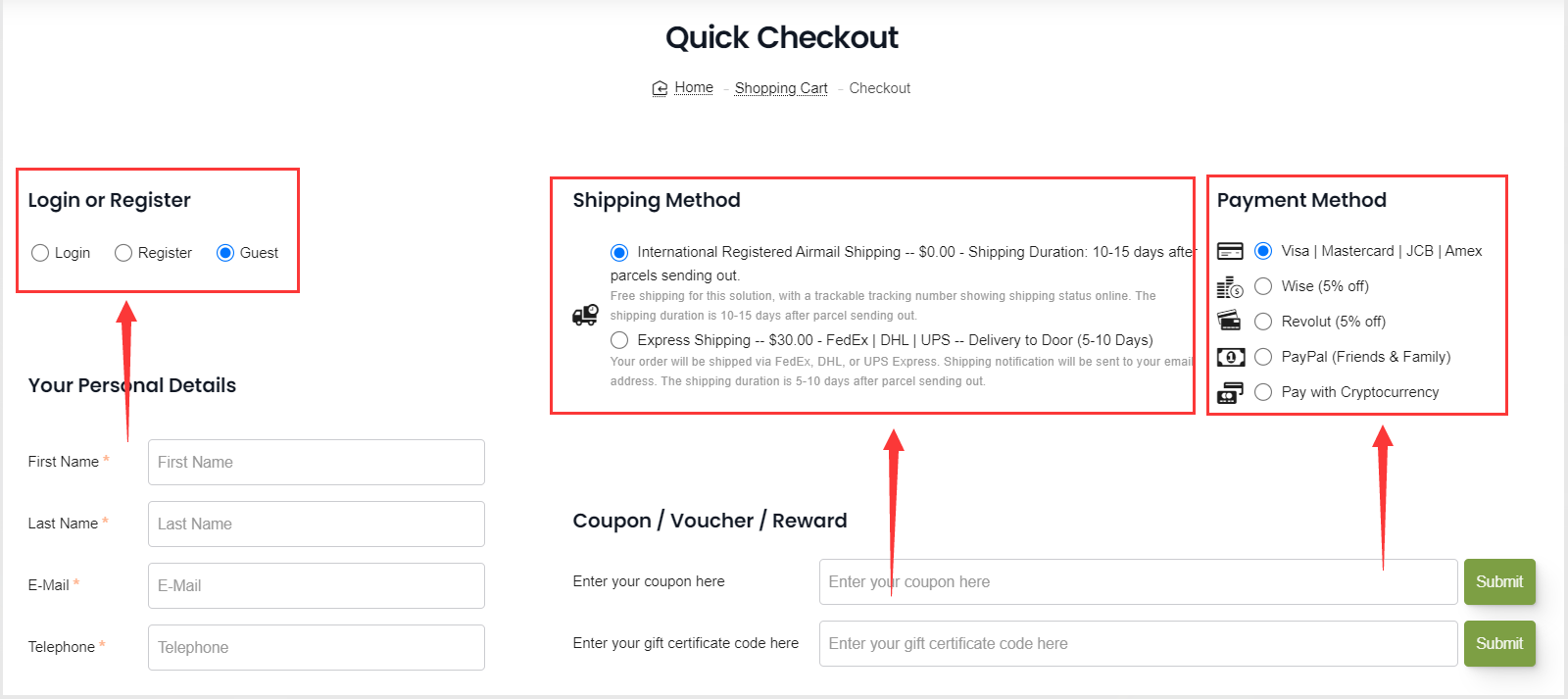Click the coupon code text box
The height and width of the screenshot is (699, 1568).
tap(1138, 581)
